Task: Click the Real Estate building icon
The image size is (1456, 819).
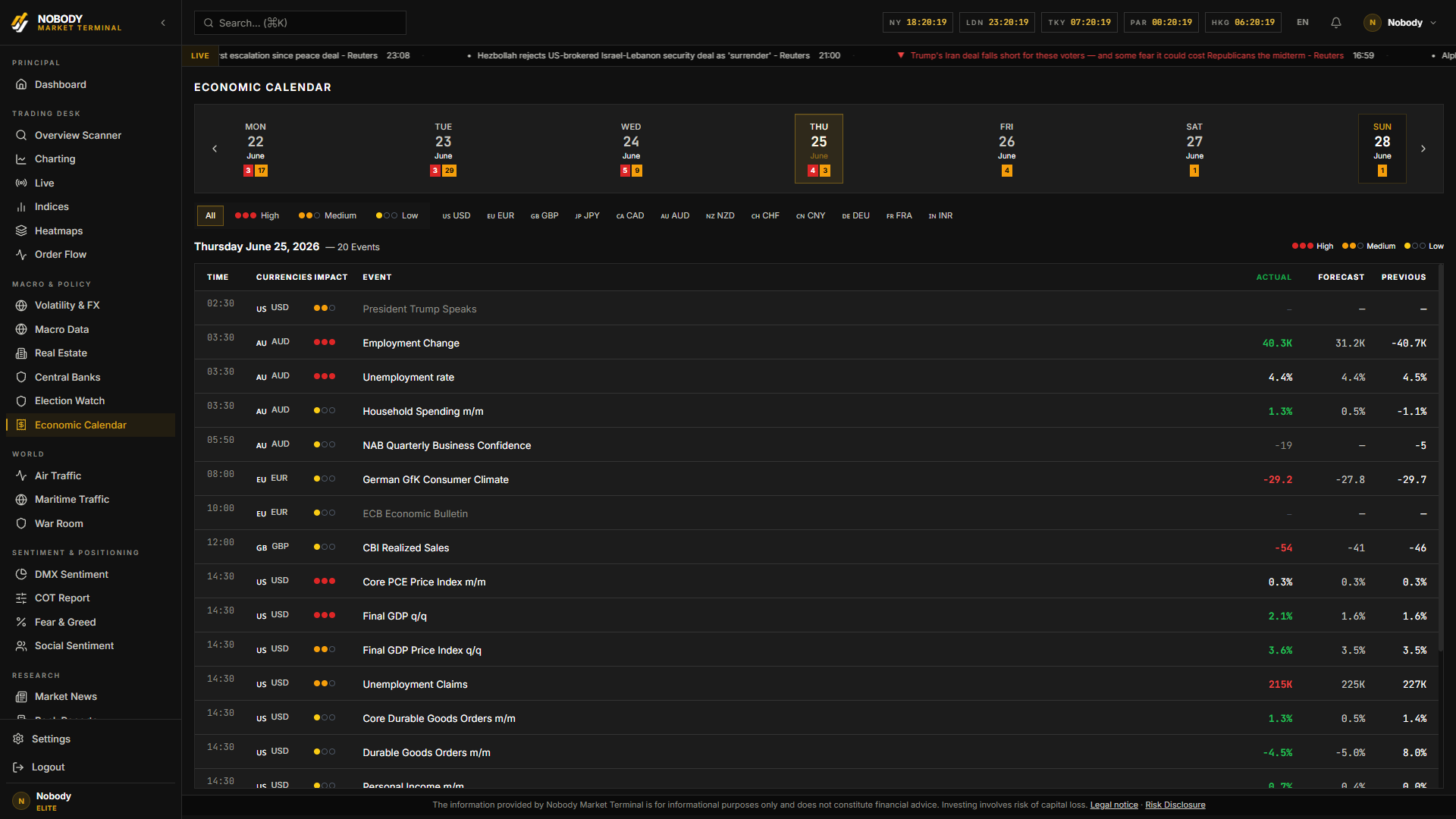Action: pyautogui.click(x=21, y=353)
